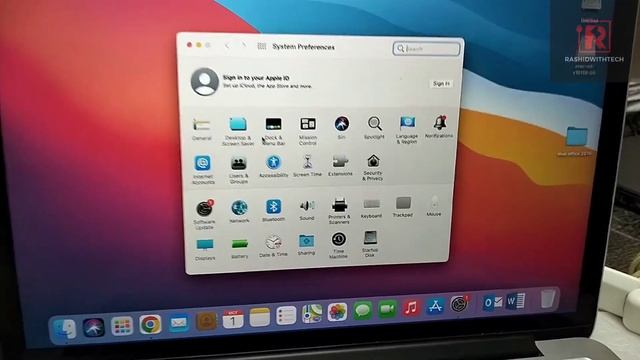The width and height of the screenshot is (640, 360).
Task: Open Keyboard preferences pane
Action: pos(371,204)
